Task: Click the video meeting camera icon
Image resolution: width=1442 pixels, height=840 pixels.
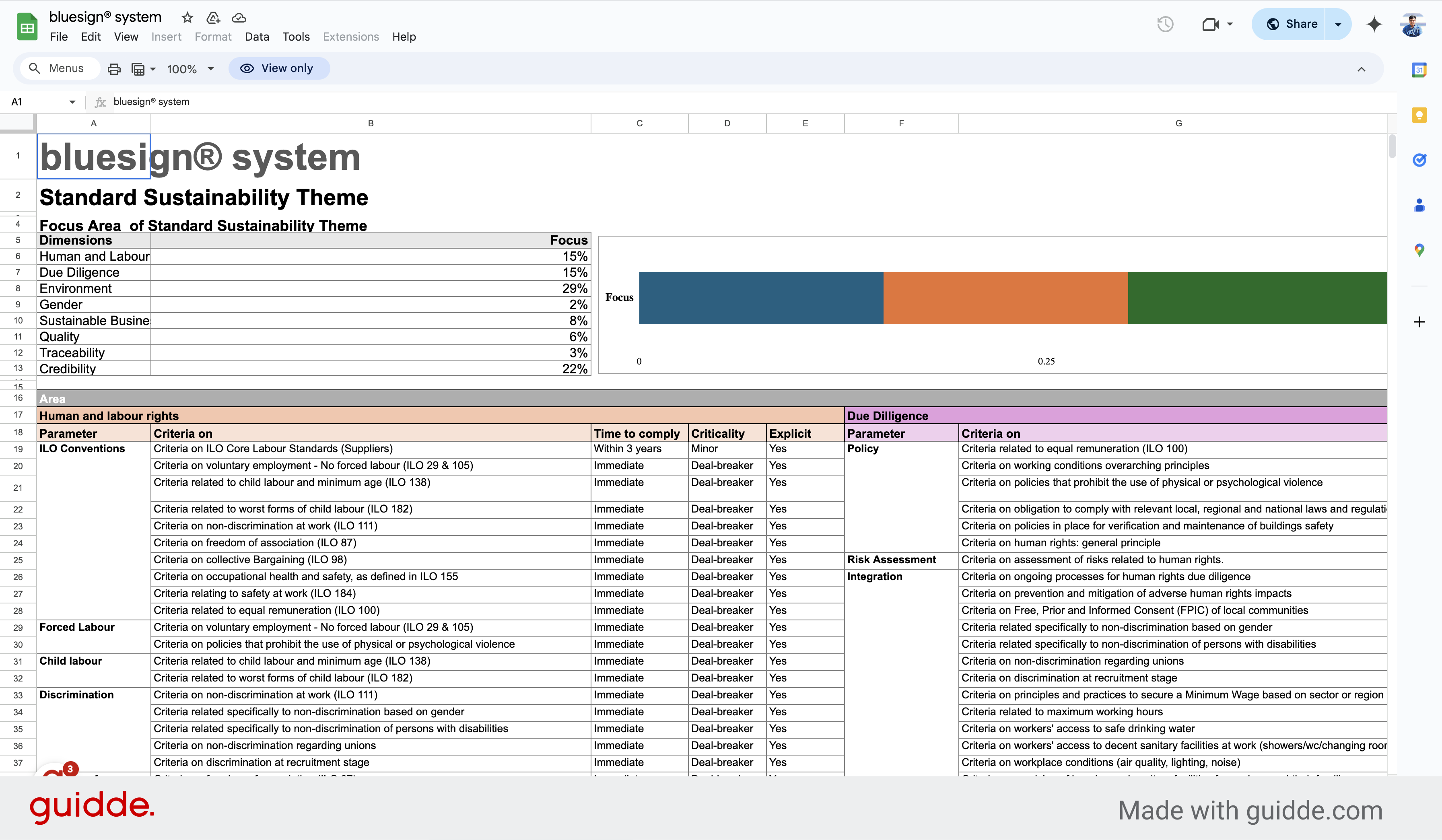Action: (x=1210, y=24)
